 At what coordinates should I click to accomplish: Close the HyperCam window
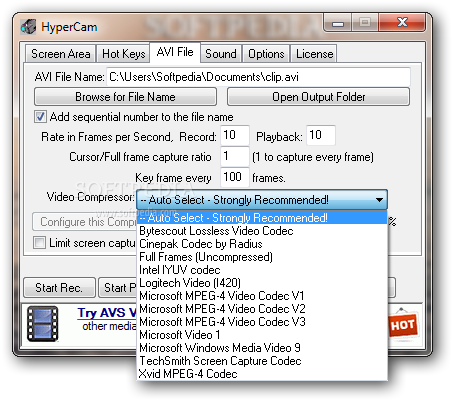pyautogui.click(x=402, y=23)
